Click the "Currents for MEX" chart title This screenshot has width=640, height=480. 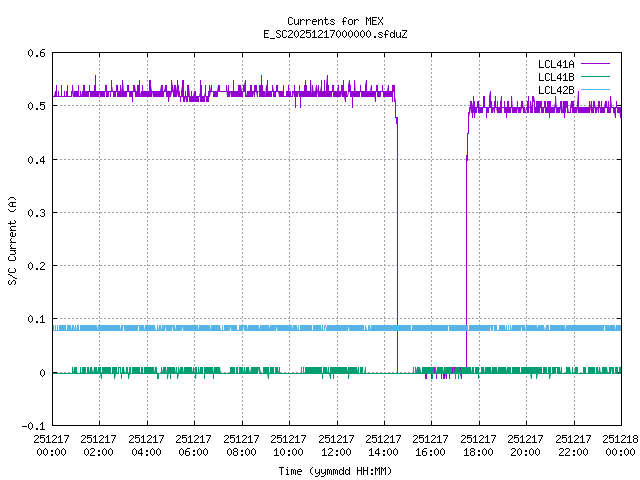334,21
